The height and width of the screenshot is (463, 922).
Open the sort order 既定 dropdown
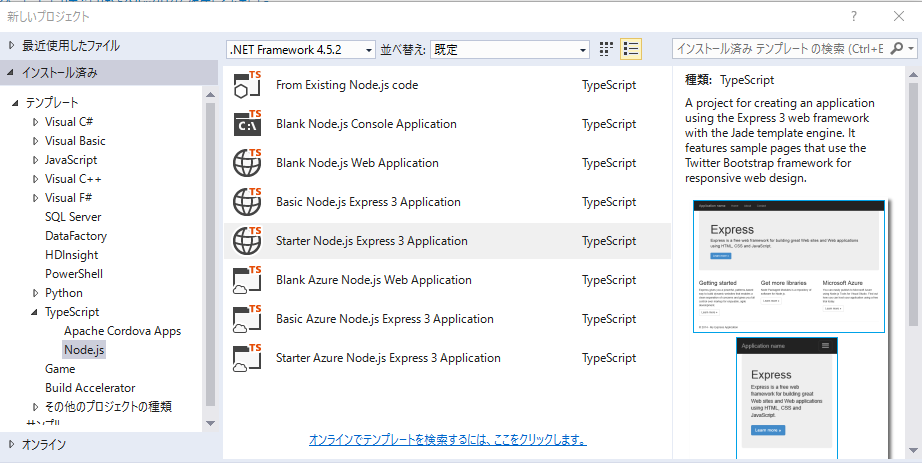(x=511, y=49)
